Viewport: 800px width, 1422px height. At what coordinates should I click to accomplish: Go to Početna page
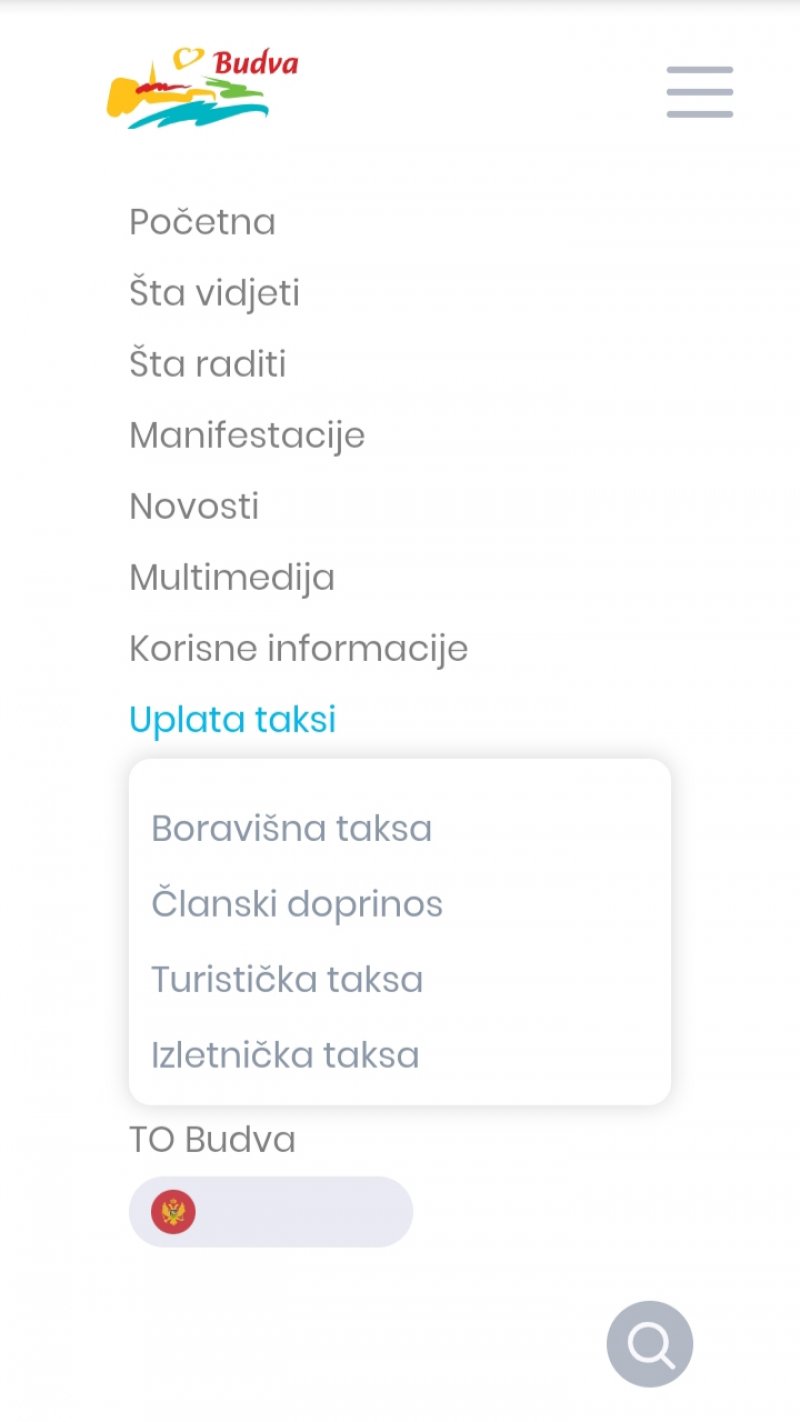coord(202,222)
